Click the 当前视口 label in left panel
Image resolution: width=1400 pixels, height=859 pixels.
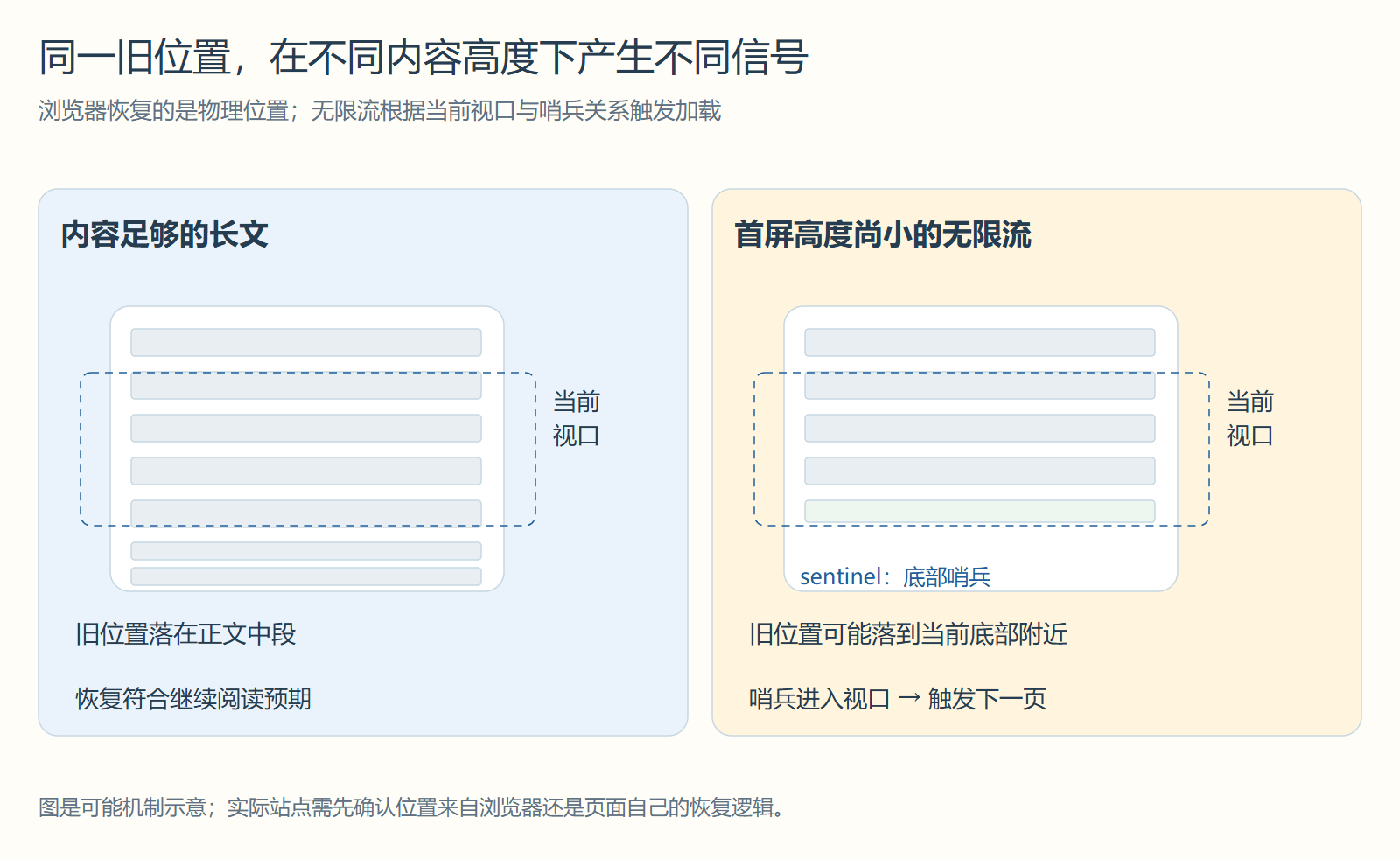(577, 419)
